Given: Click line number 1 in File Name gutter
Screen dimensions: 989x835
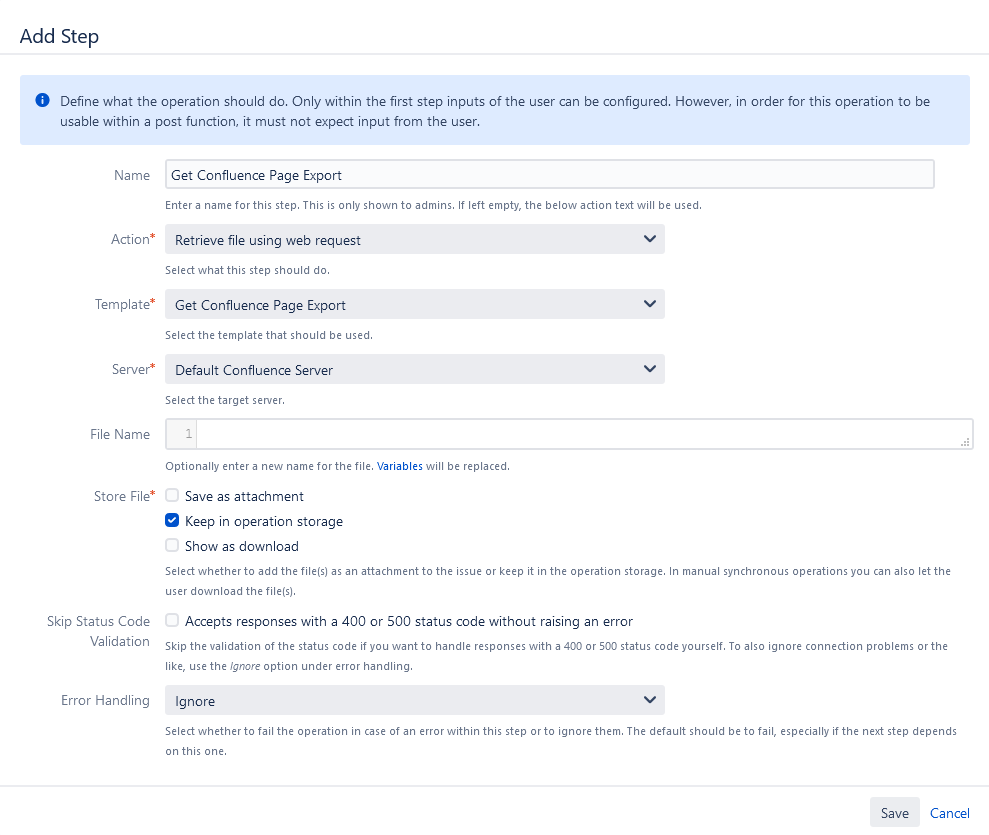Looking at the screenshot, I should coord(188,434).
